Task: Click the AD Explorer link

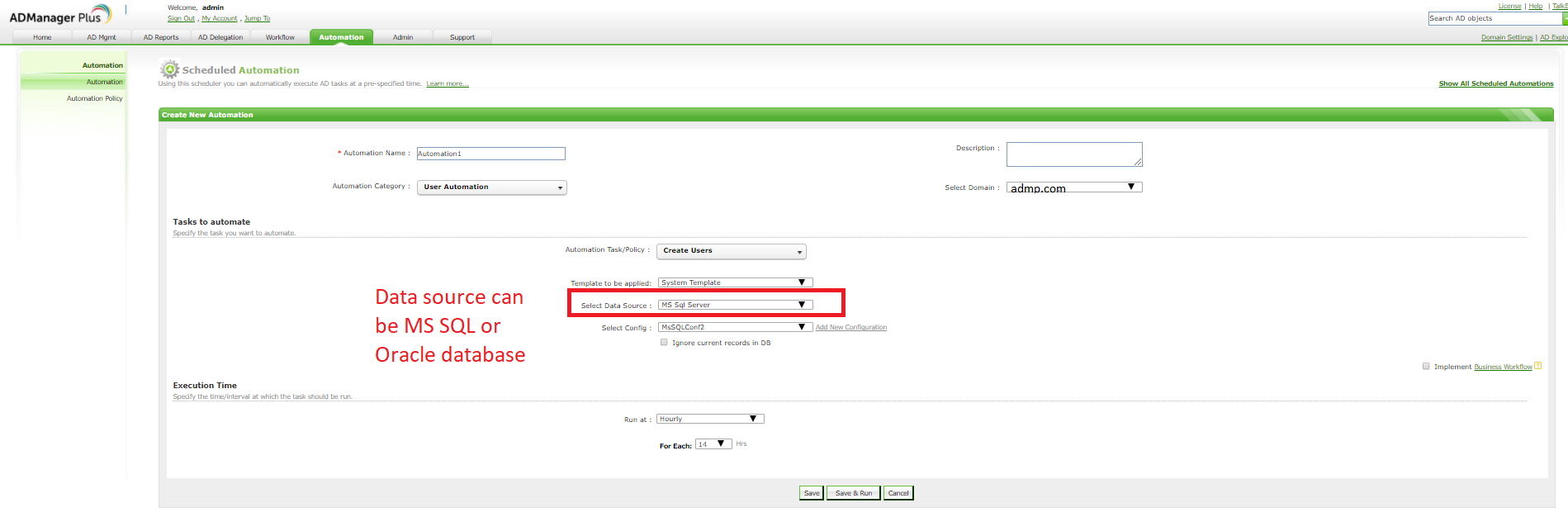Action: coord(1554,37)
